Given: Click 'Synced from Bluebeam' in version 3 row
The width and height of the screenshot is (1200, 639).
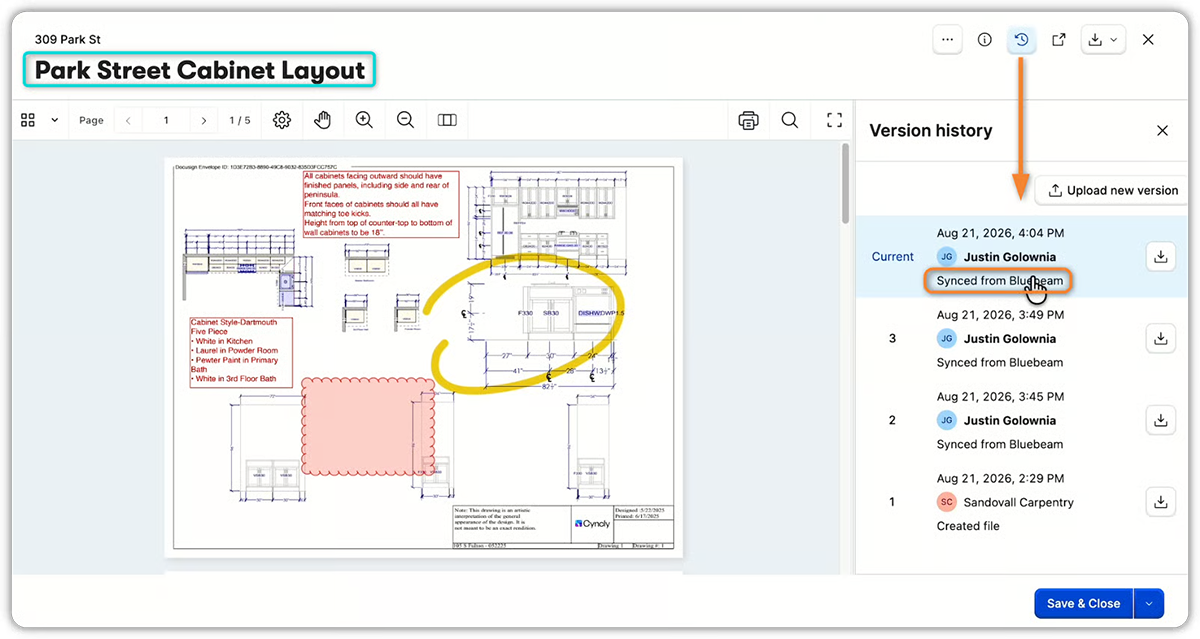Looking at the screenshot, I should pos(1000,363).
